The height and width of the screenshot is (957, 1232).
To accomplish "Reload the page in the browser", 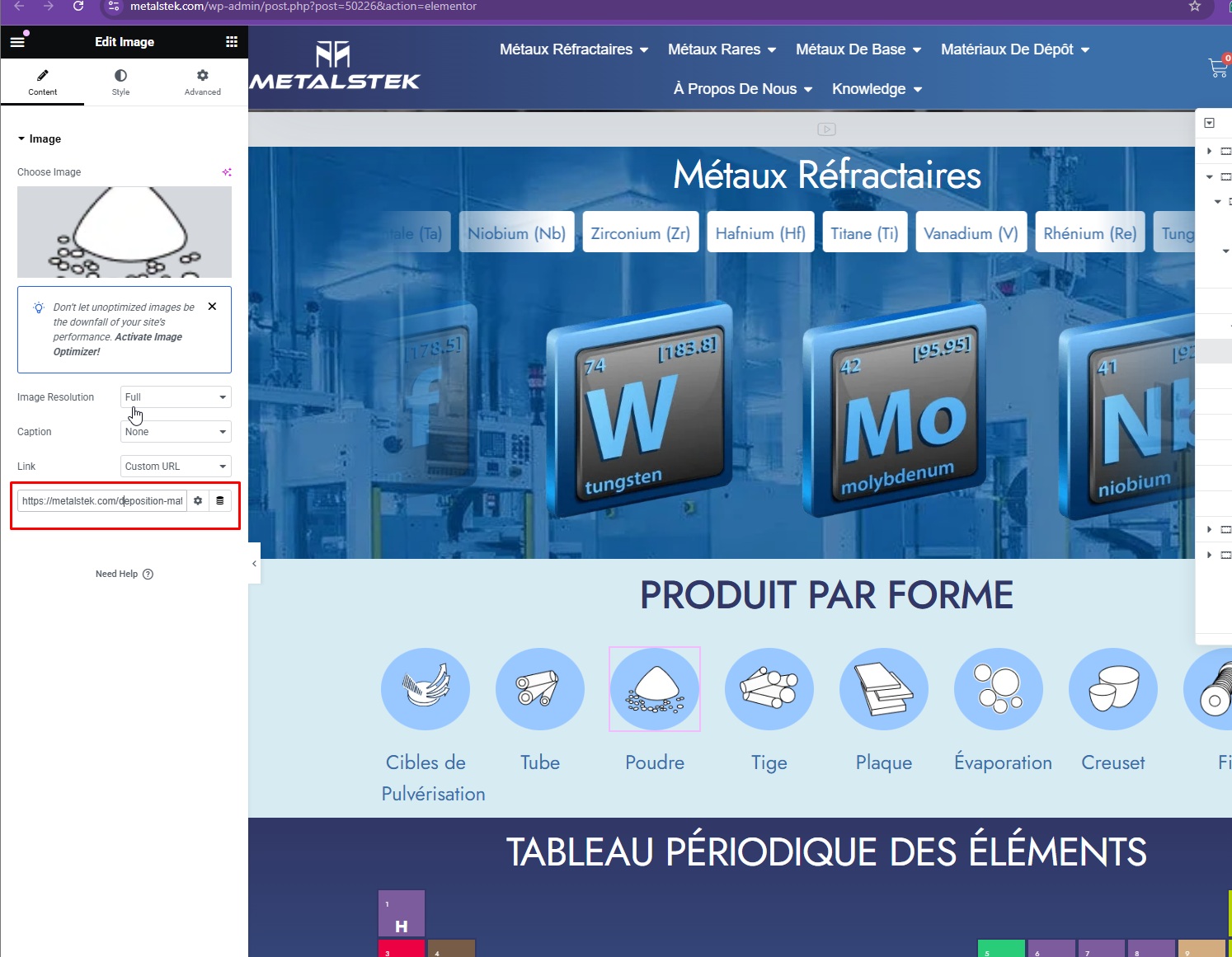I will [x=78, y=7].
